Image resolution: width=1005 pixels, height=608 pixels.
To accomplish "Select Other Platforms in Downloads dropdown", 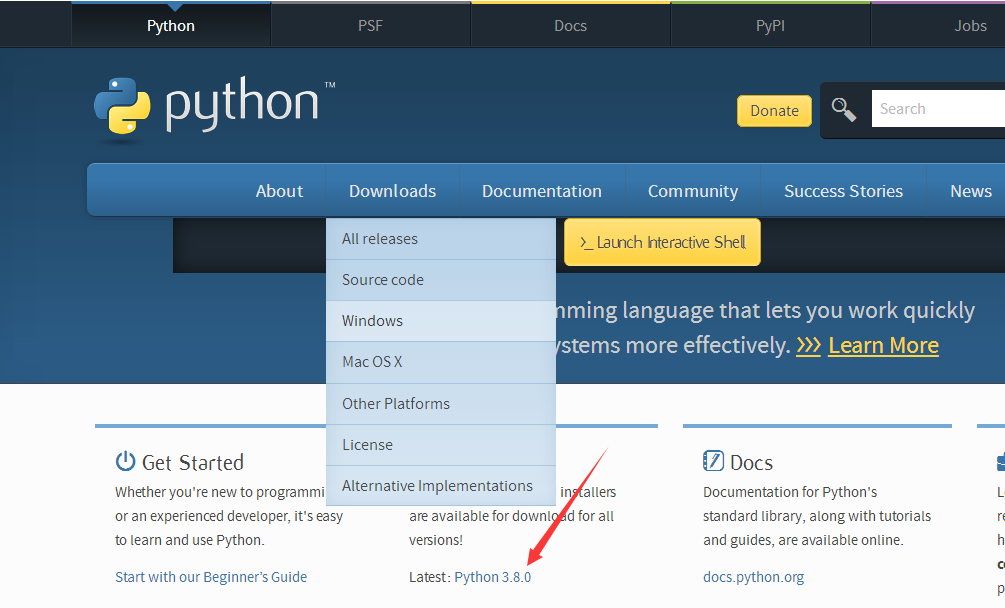I will tap(441, 404).
